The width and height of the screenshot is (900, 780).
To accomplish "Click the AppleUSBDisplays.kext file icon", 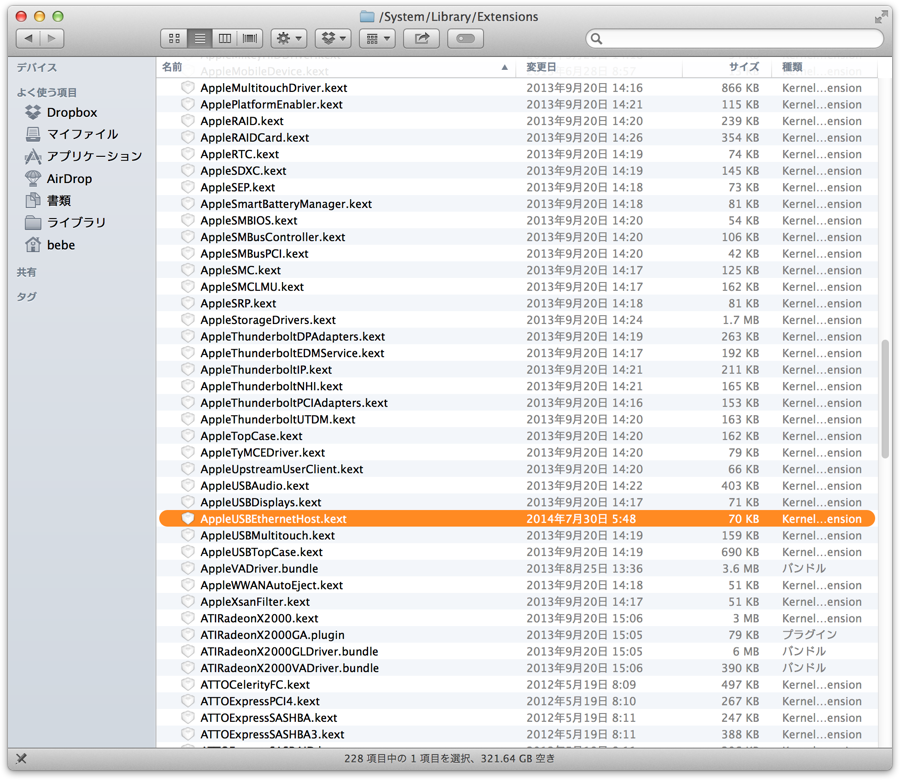I will click(188, 502).
